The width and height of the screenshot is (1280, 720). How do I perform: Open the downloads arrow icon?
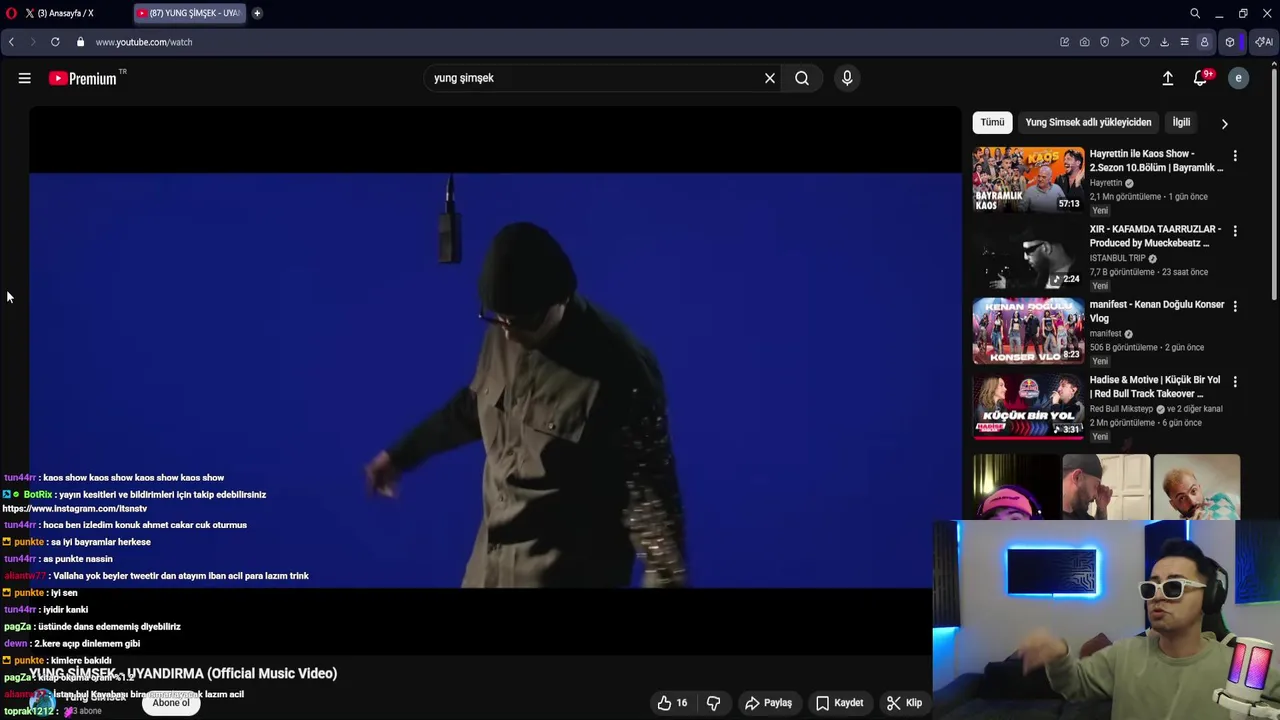(x=1164, y=42)
